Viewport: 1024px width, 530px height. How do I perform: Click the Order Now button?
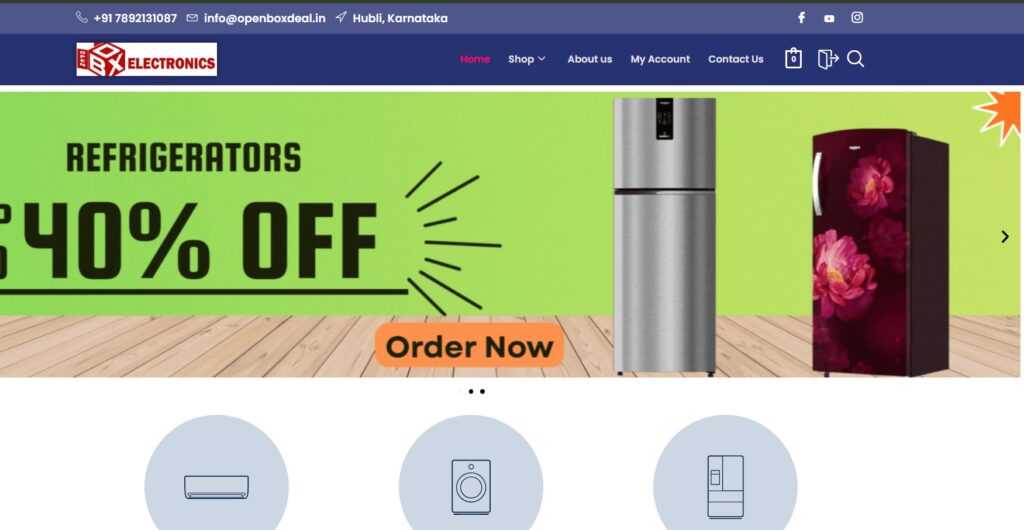click(x=470, y=345)
